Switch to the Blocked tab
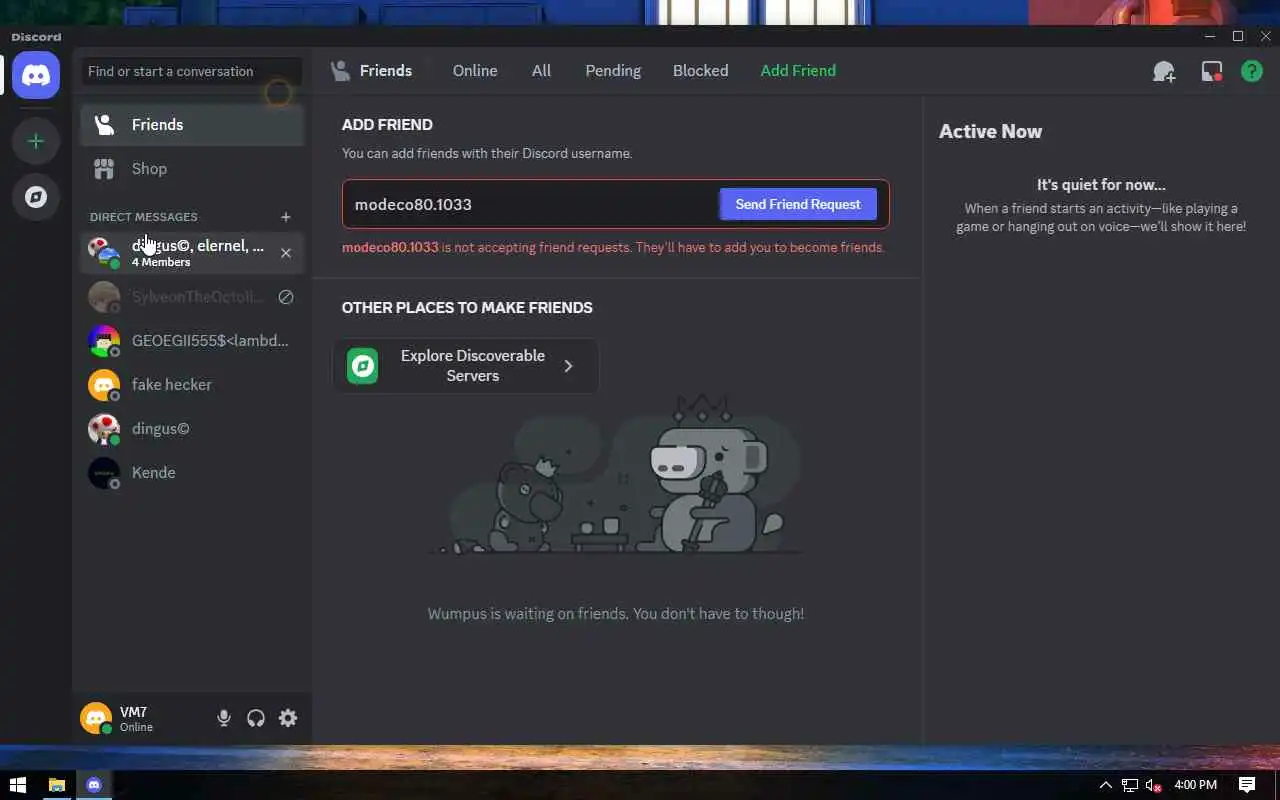1280x800 pixels. (x=700, y=71)
